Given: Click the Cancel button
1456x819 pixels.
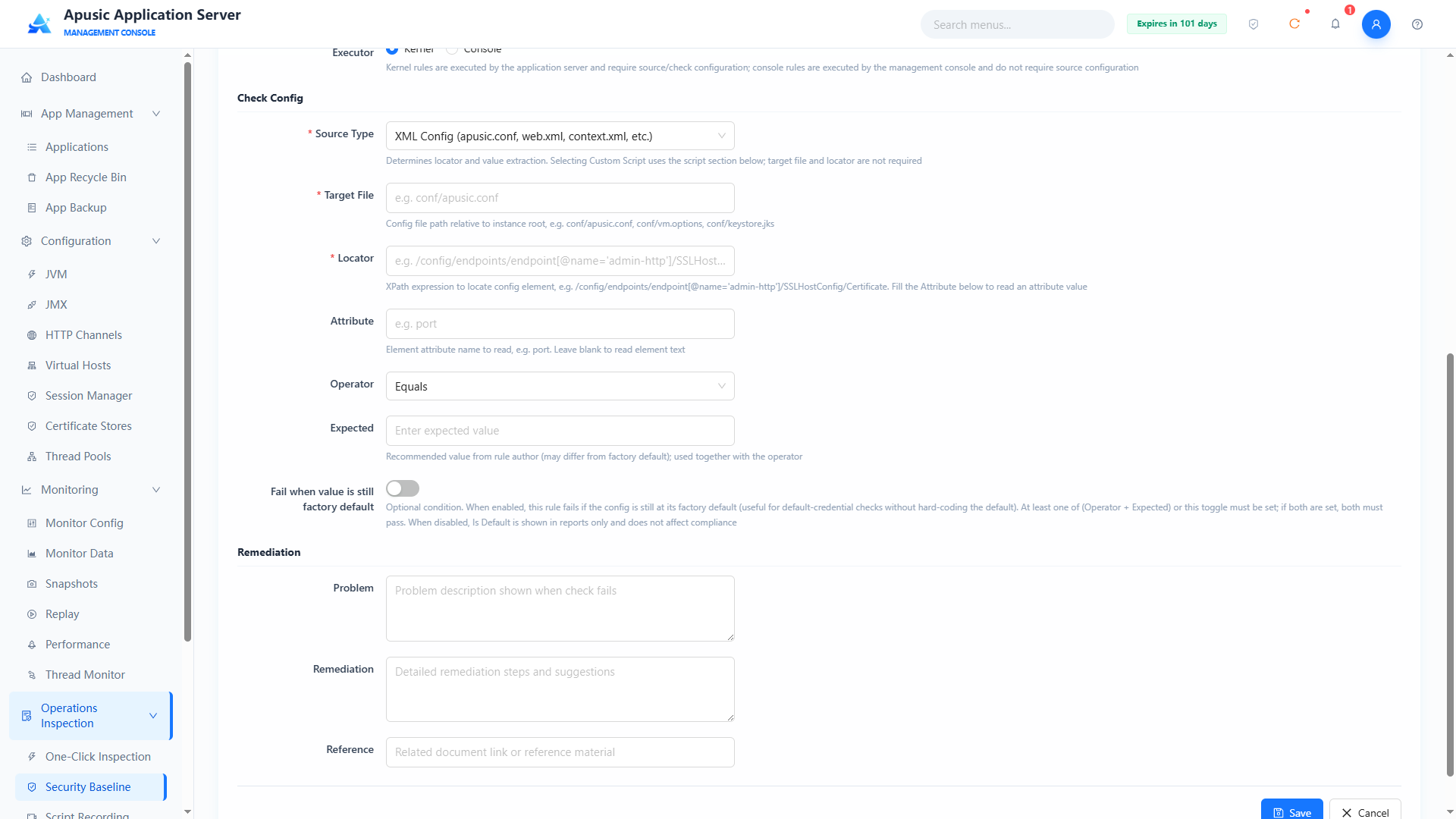Looking at the screenshot, I should pos(1365,811).
